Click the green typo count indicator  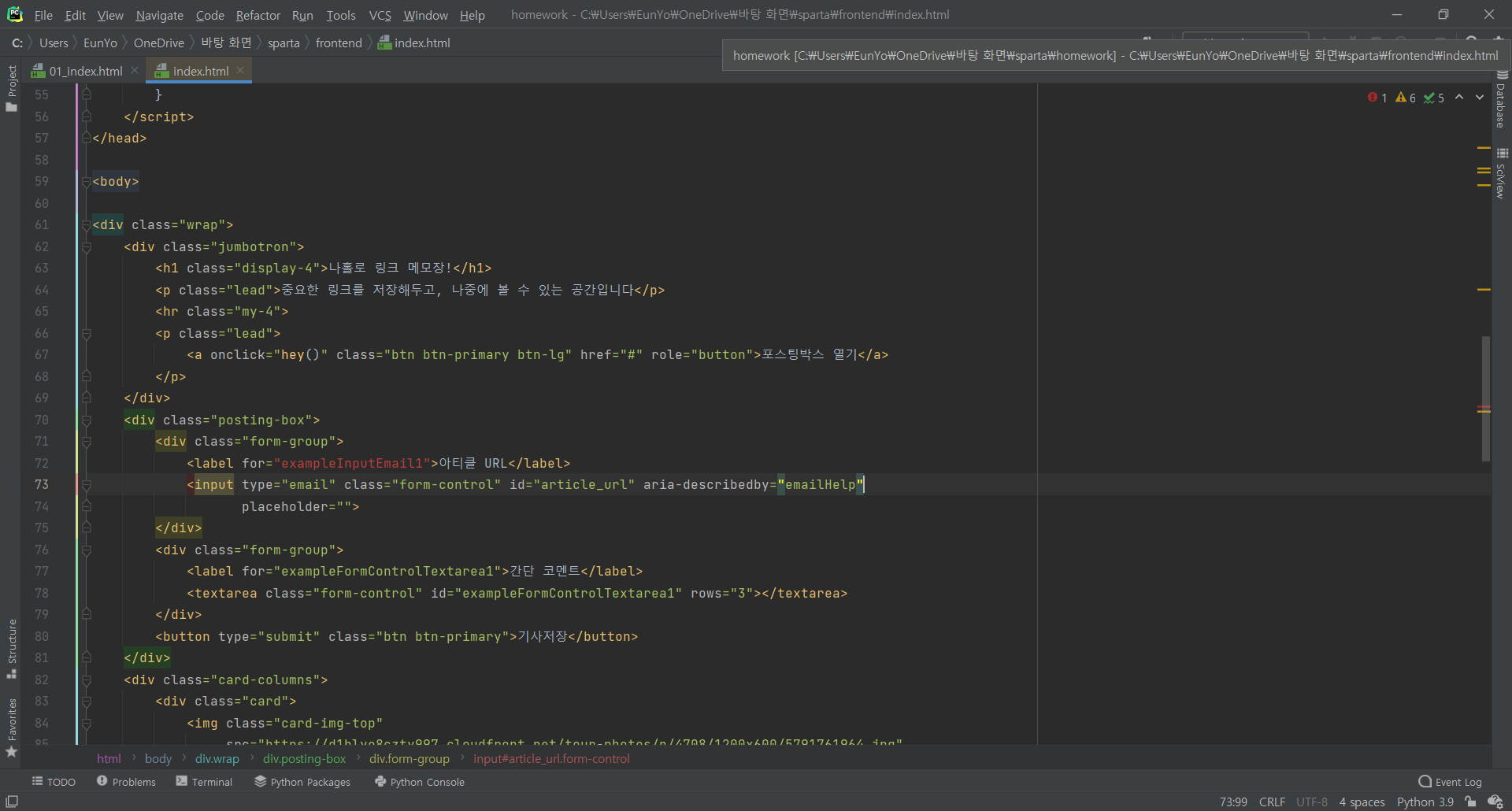tap(1434, 98)
